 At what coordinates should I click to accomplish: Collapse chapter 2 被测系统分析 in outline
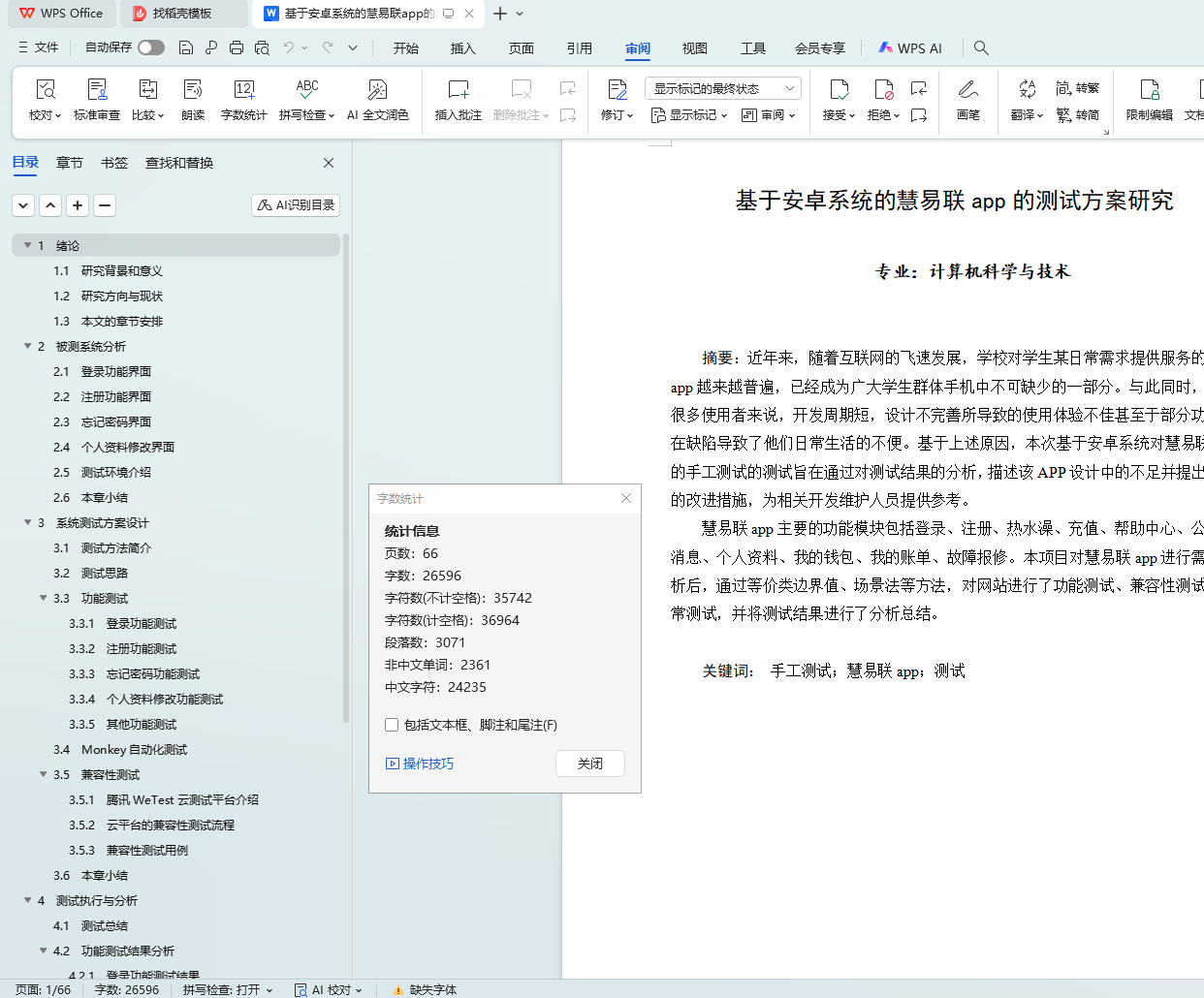[28, 346]
